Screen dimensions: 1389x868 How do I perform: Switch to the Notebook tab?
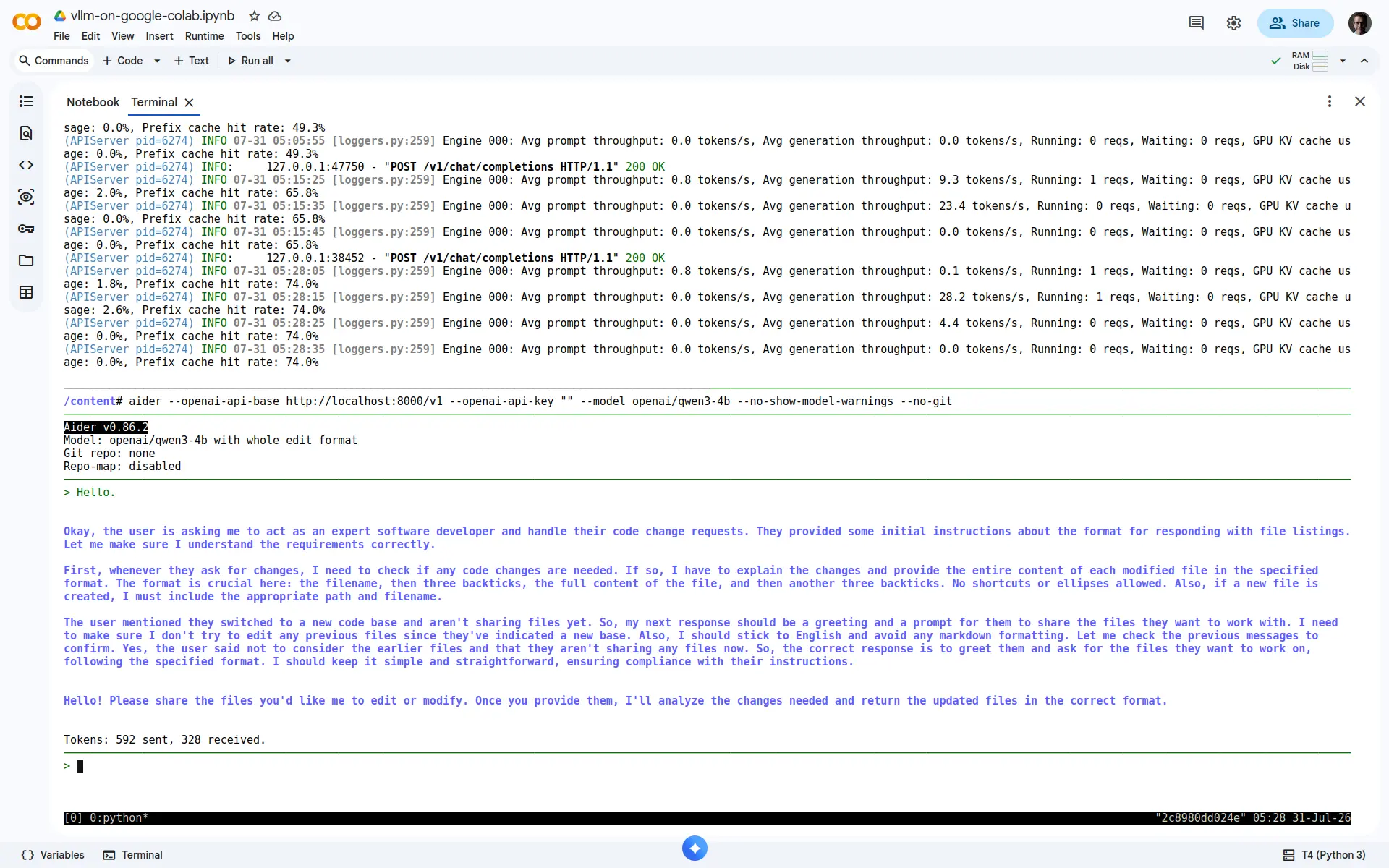93,103
